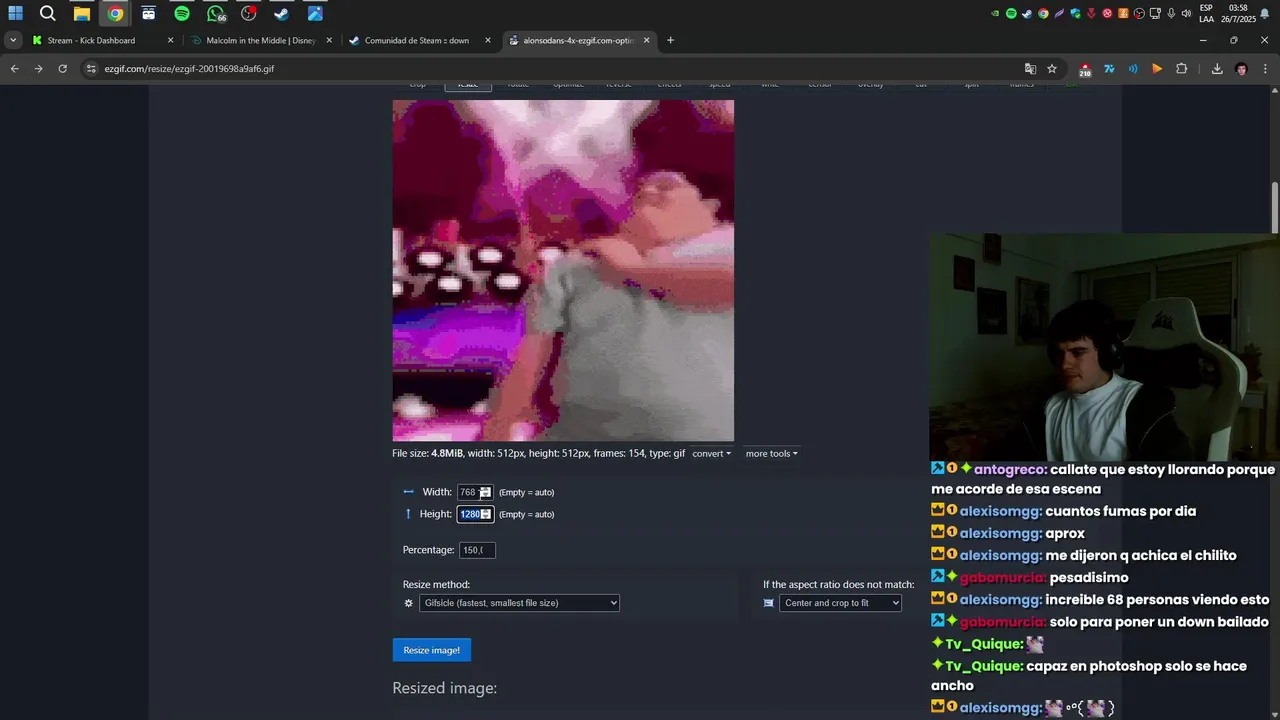The image size is (1280, 720).
Task: Open Spotify from the taskbar
Action: (x=181, y=13)
